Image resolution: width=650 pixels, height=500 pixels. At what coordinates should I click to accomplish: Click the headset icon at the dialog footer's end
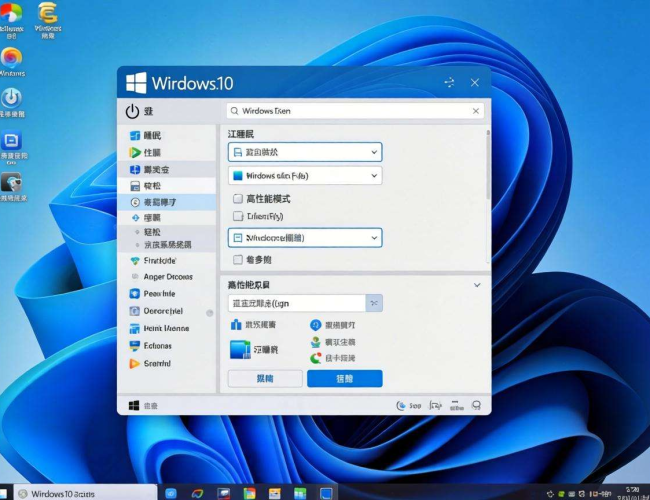(x=476, y=405)
